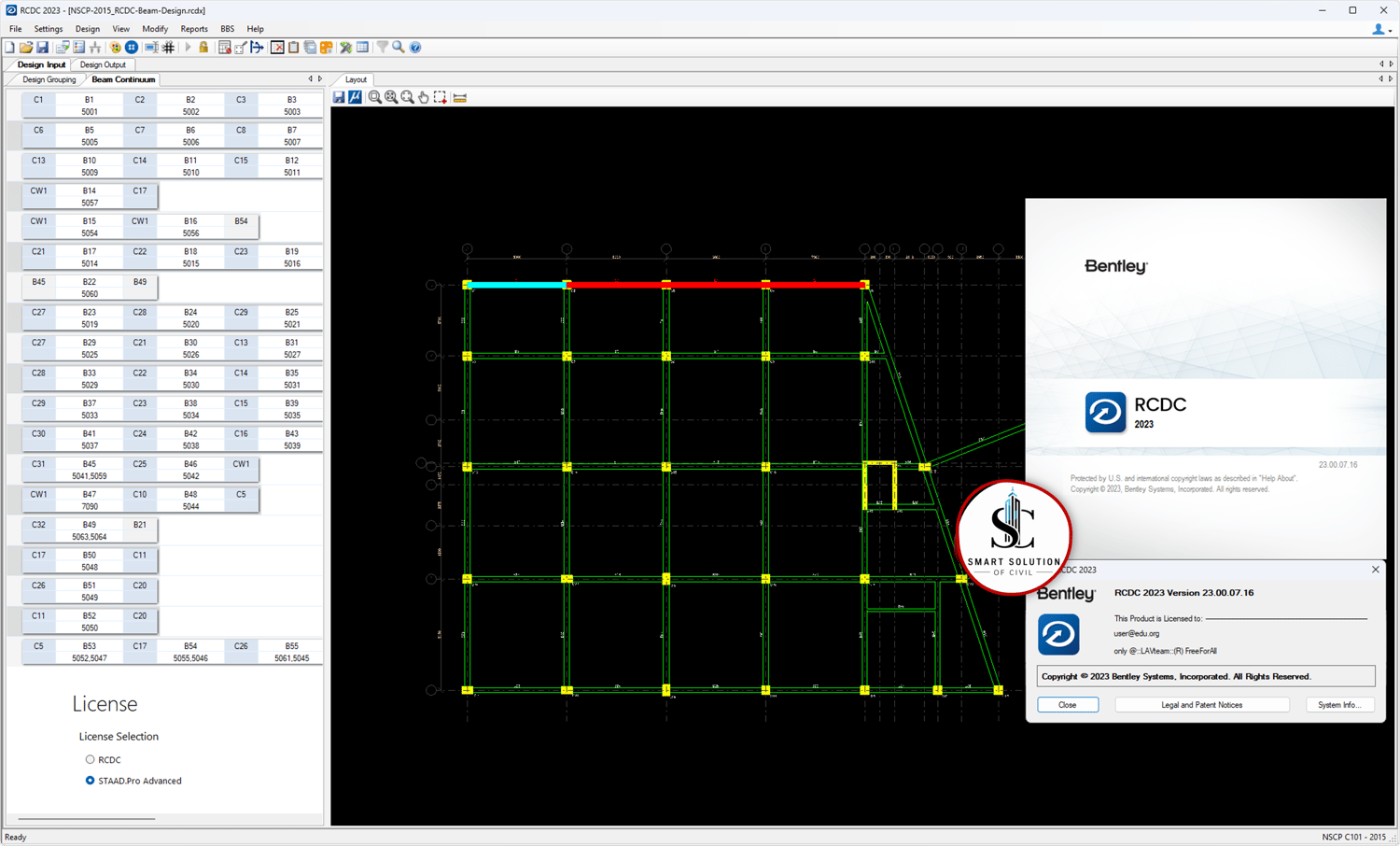Open a project with the folder icon
Screen dimensions: 1400x846
[26, 48]
